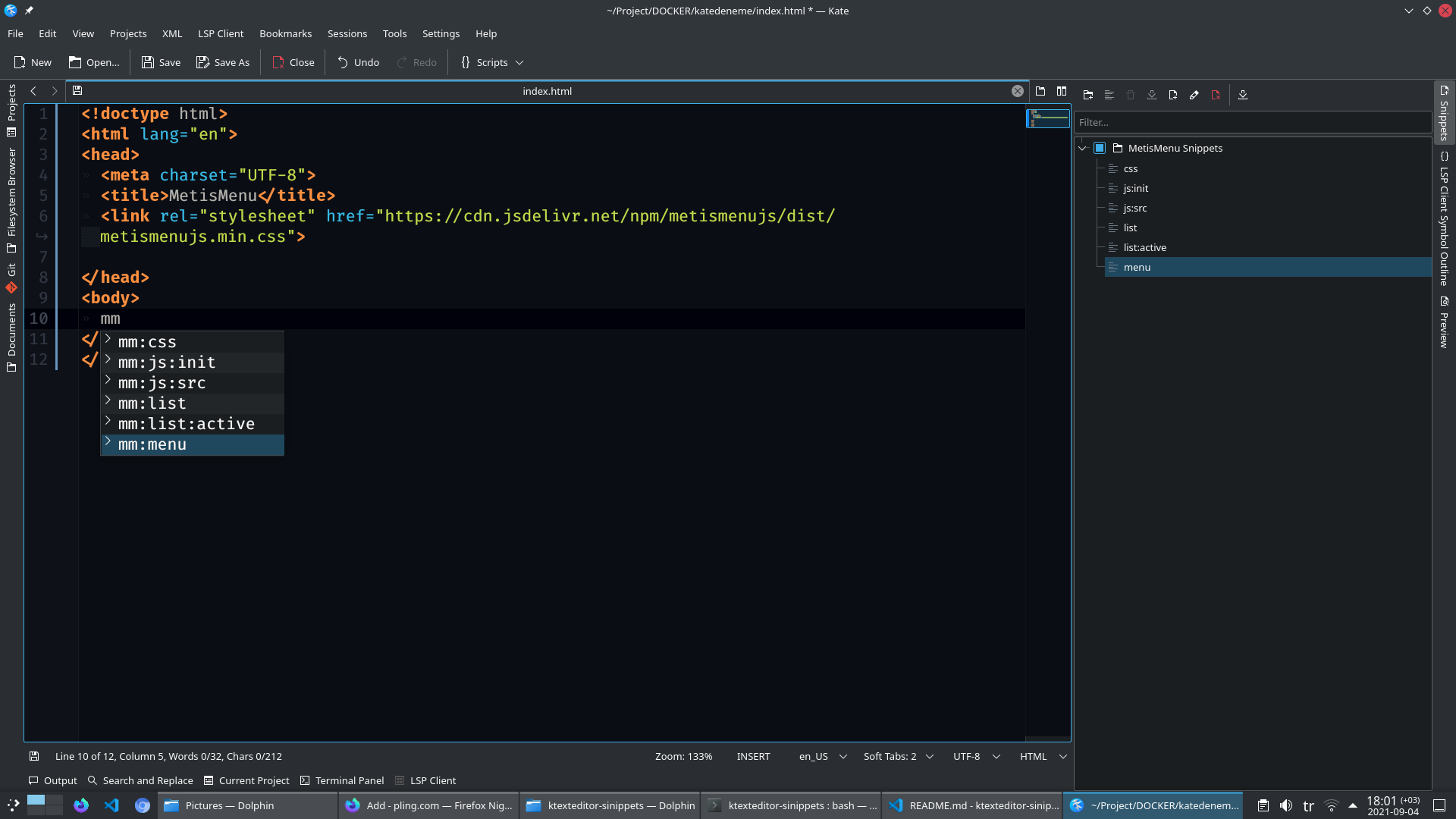Open the Edit menu
This screenshot has width=1456, height=819.
(47, 33)
